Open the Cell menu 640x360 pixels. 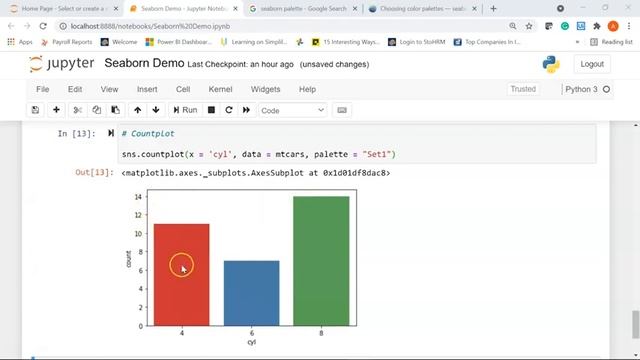[183, 89]
